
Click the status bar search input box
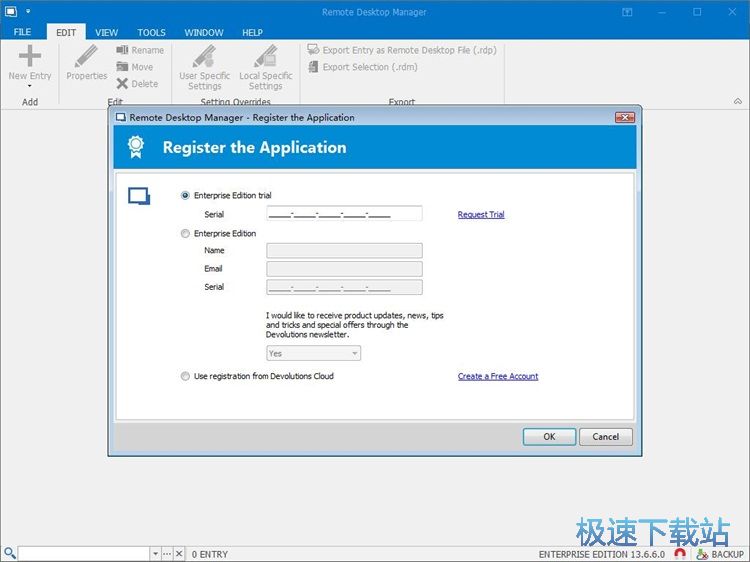click(x=84, y=554)
